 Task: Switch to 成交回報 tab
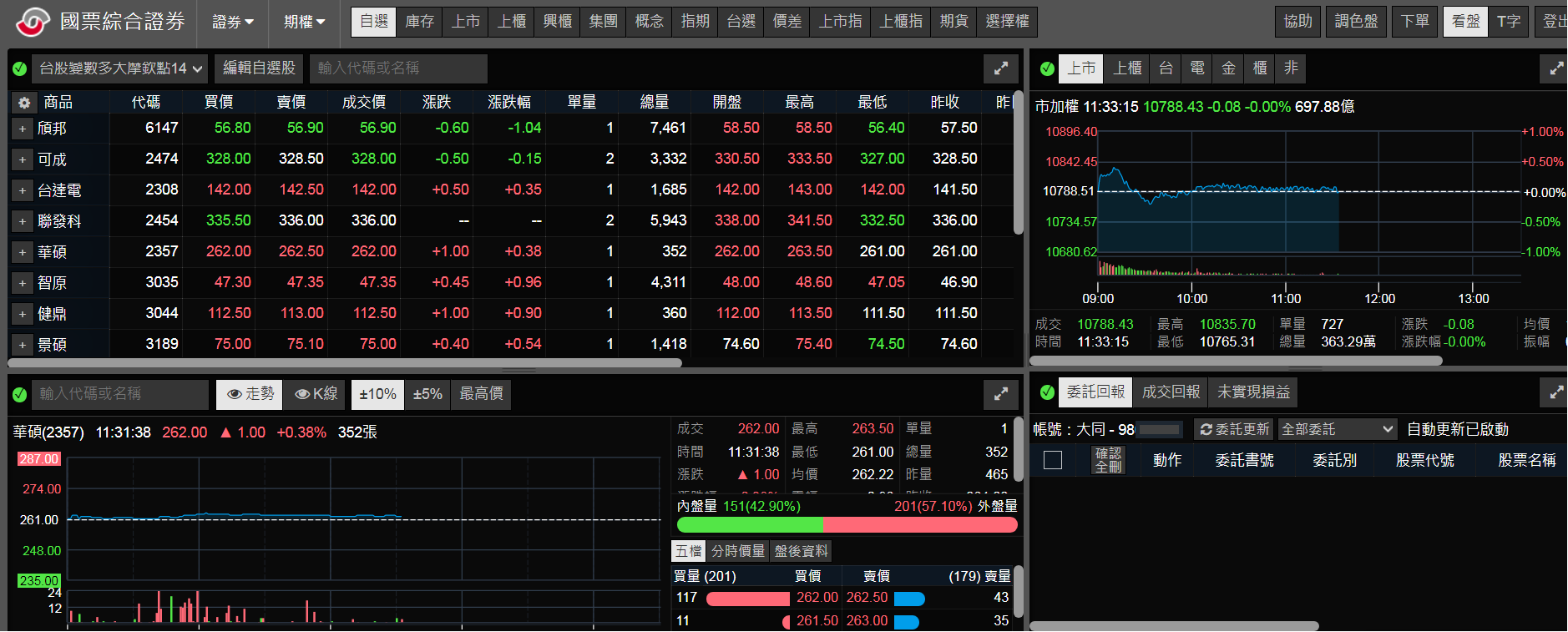pyautogui.click(x=1171, y=392)
